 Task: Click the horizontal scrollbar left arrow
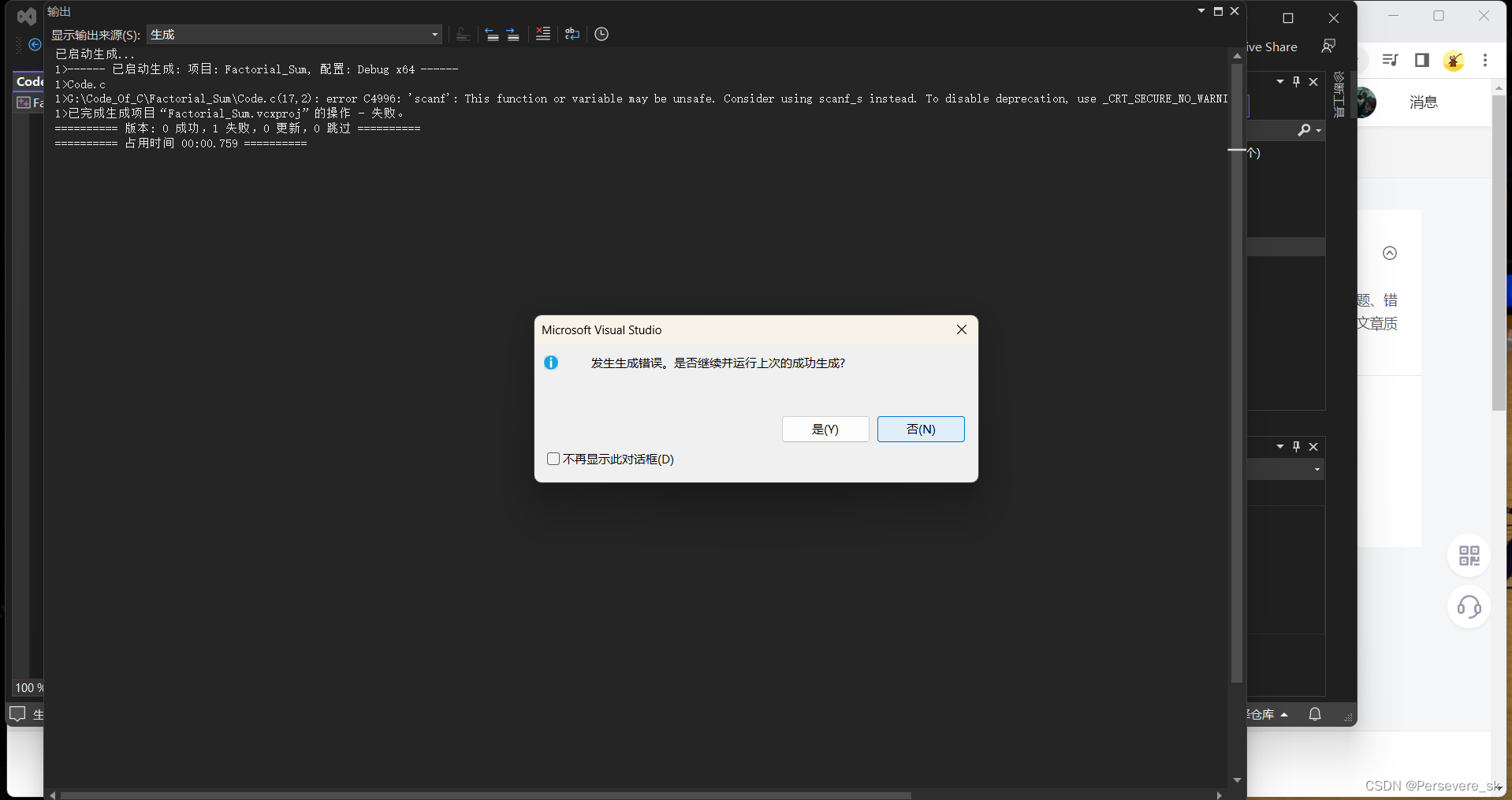click(52, 795)
